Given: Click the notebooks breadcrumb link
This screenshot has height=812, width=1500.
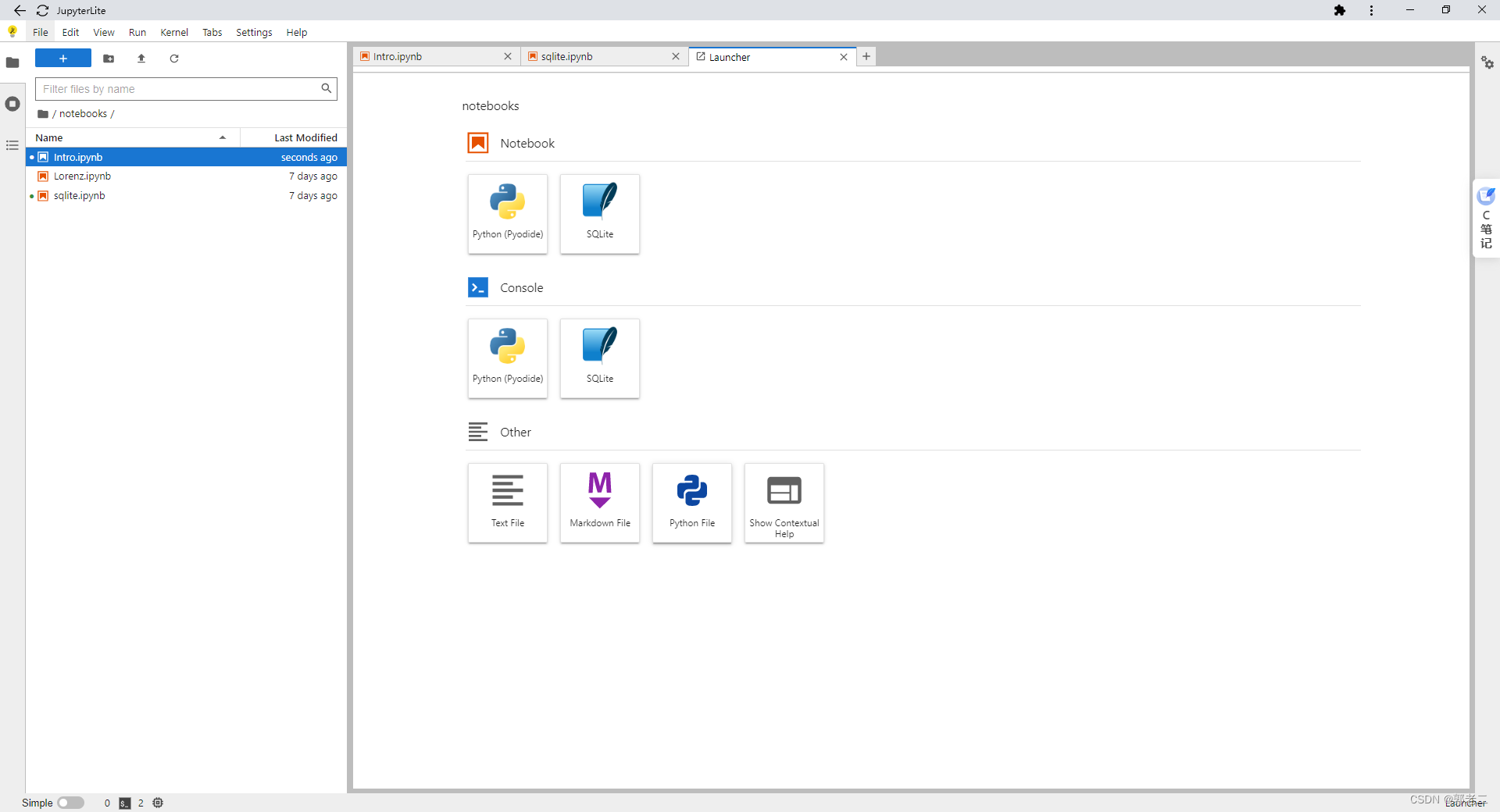Looking at the screenshot, I should (83, 114).
